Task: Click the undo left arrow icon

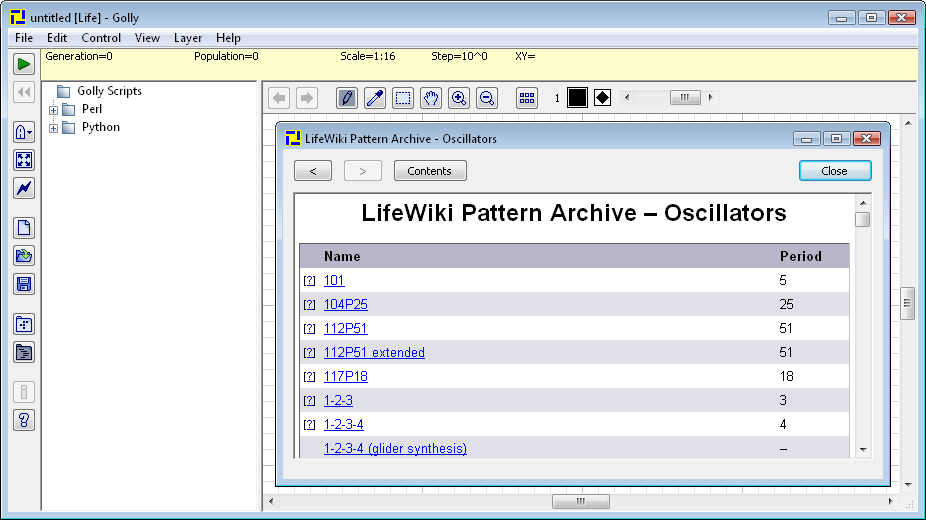Action: click(x=279, y=98)
